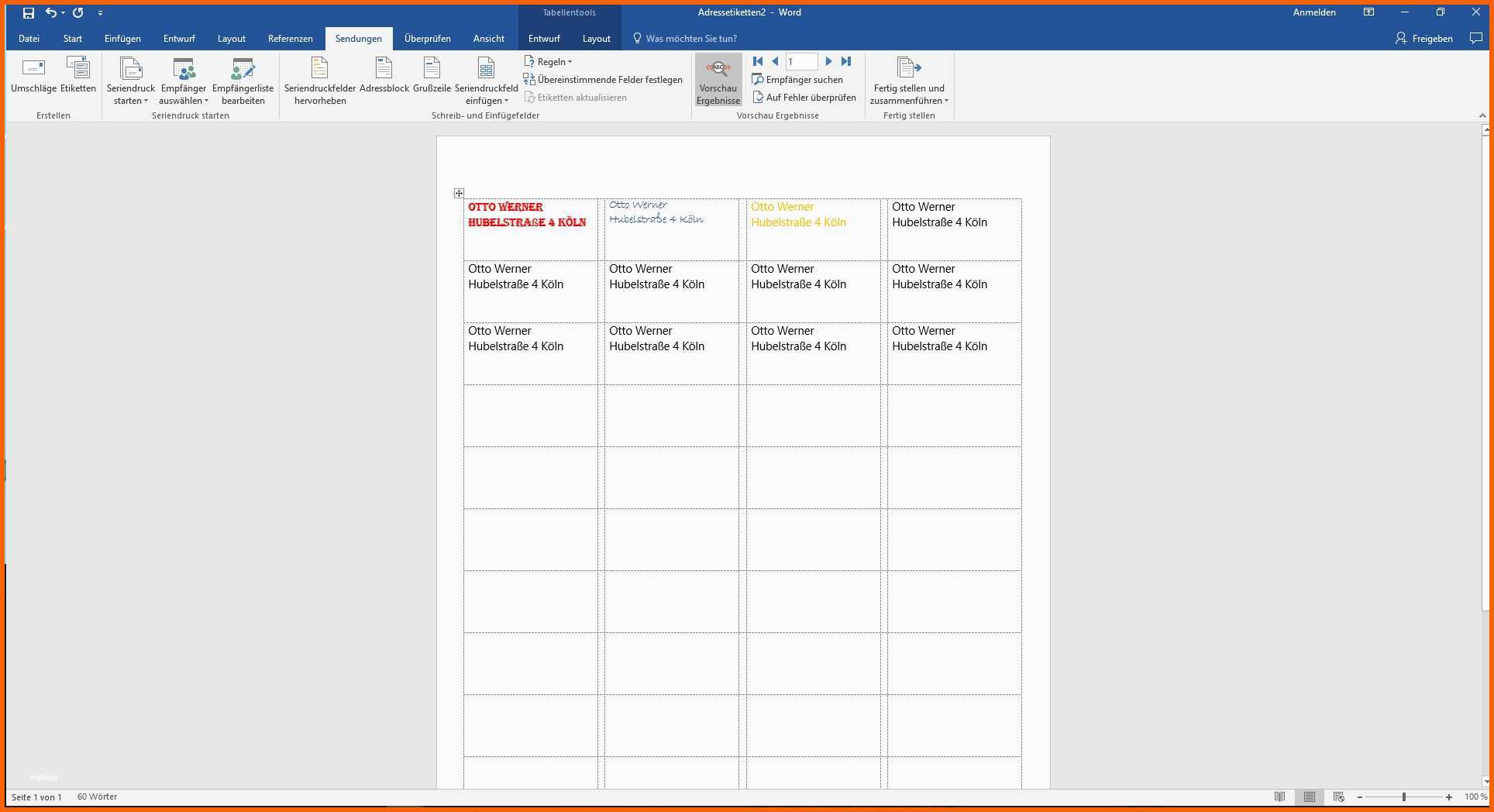Switch to the Überprüfen tab
Screen dimensions: 1494x812
[x=427, y=39]
